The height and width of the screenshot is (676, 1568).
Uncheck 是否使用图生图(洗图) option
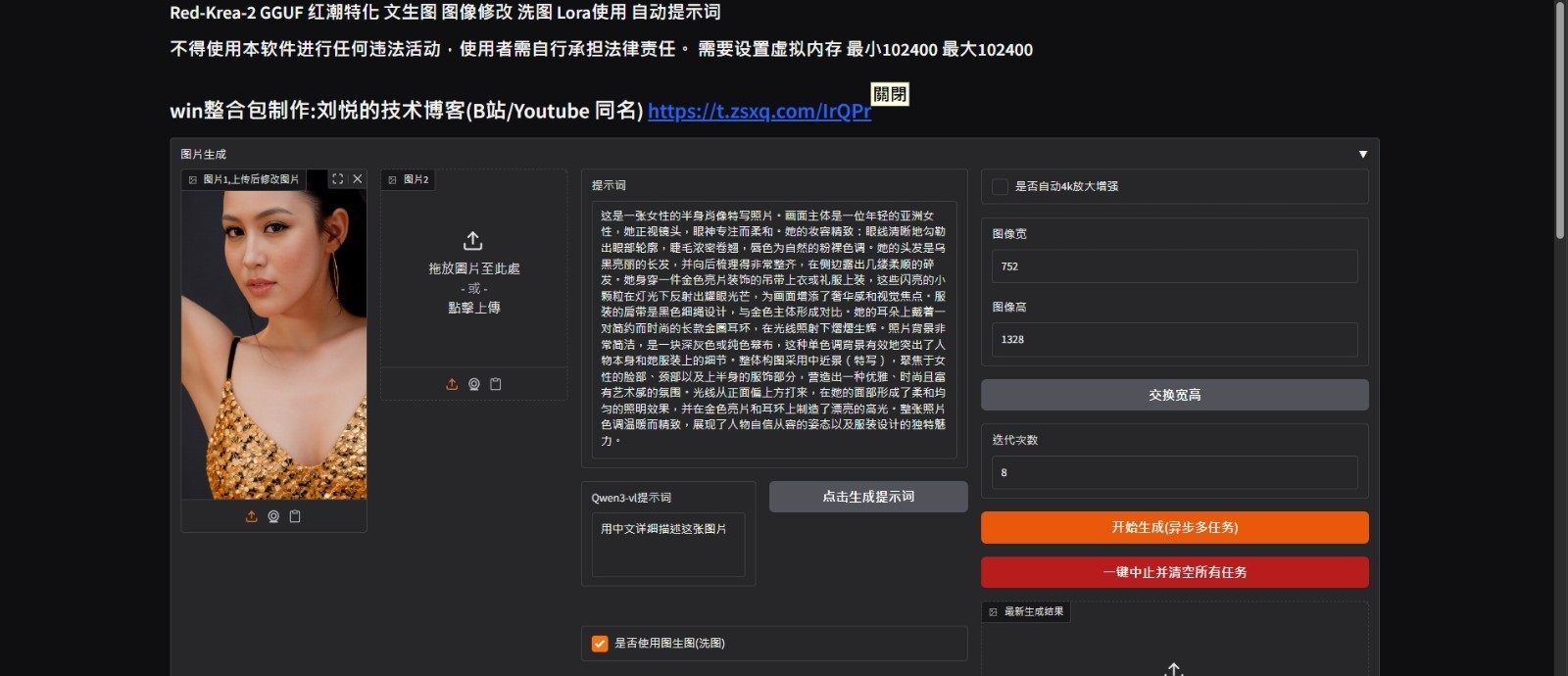pyautogui.click(x=600, y=644)
